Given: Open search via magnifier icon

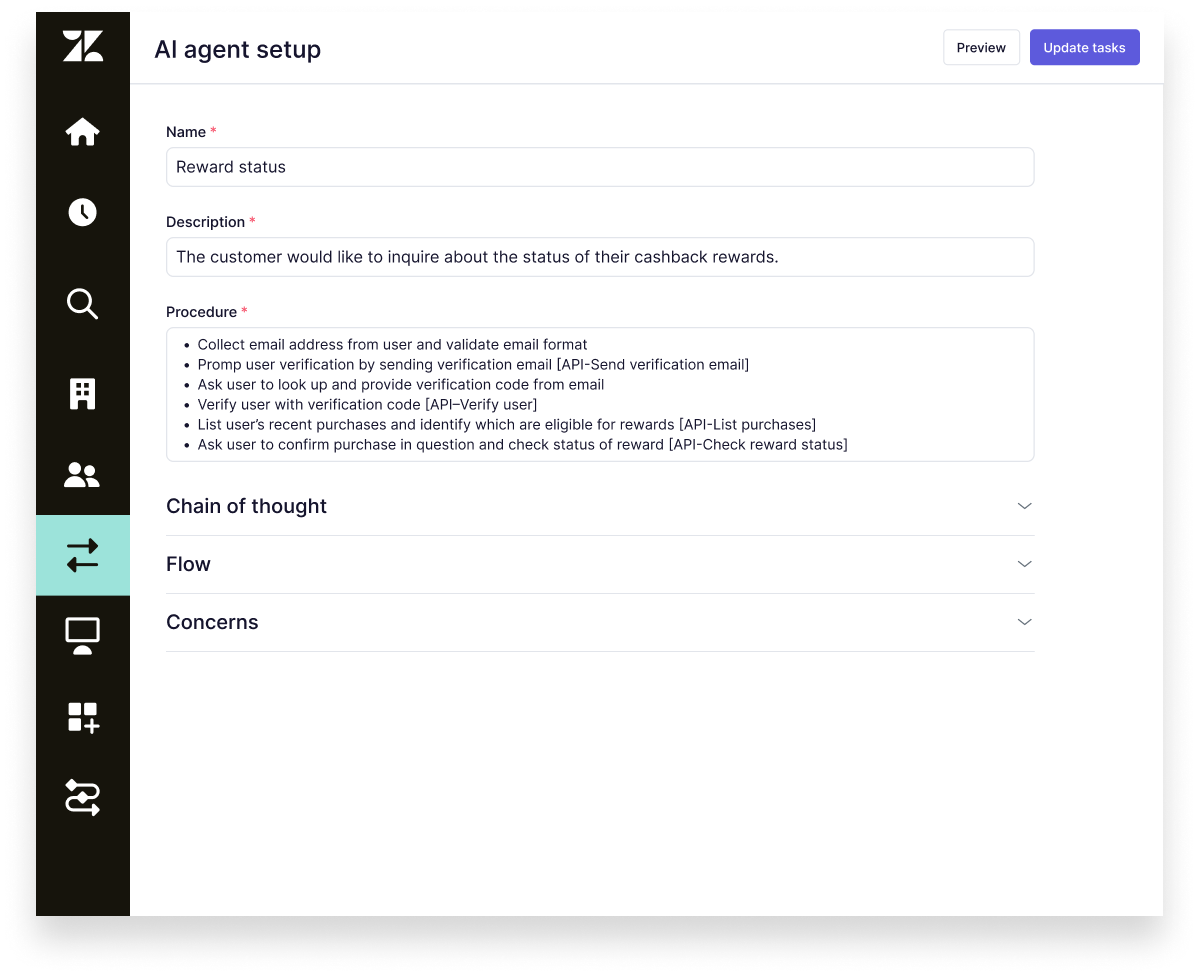Looking at the screenshot, I should click(82, 303).
